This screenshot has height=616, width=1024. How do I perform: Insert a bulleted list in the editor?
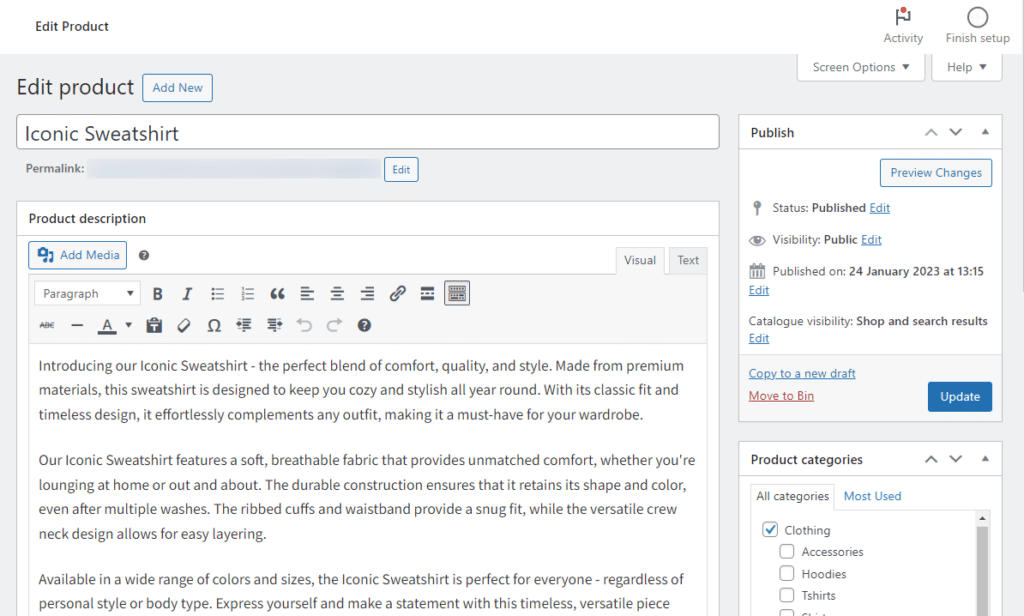[217, 293]
